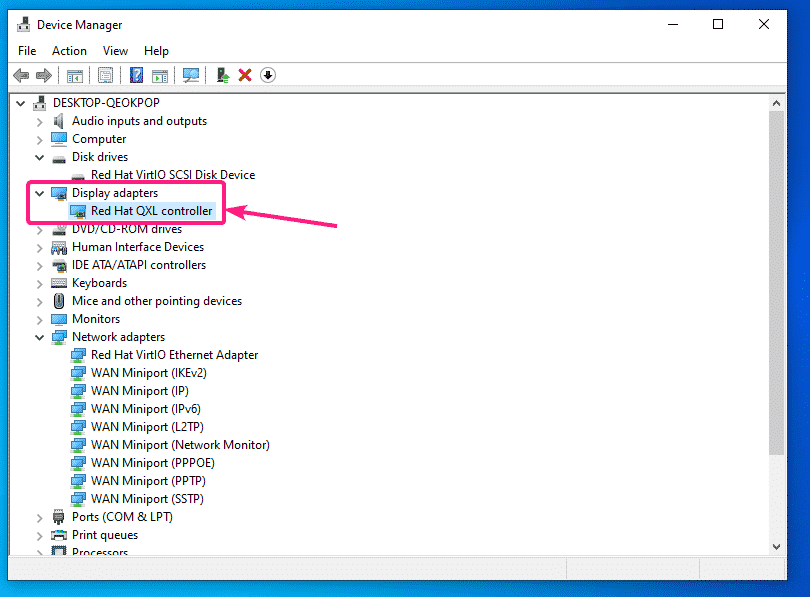Click the Ports (COM & LPT) icon
The image size is (810, 597).
pos(58,517)
